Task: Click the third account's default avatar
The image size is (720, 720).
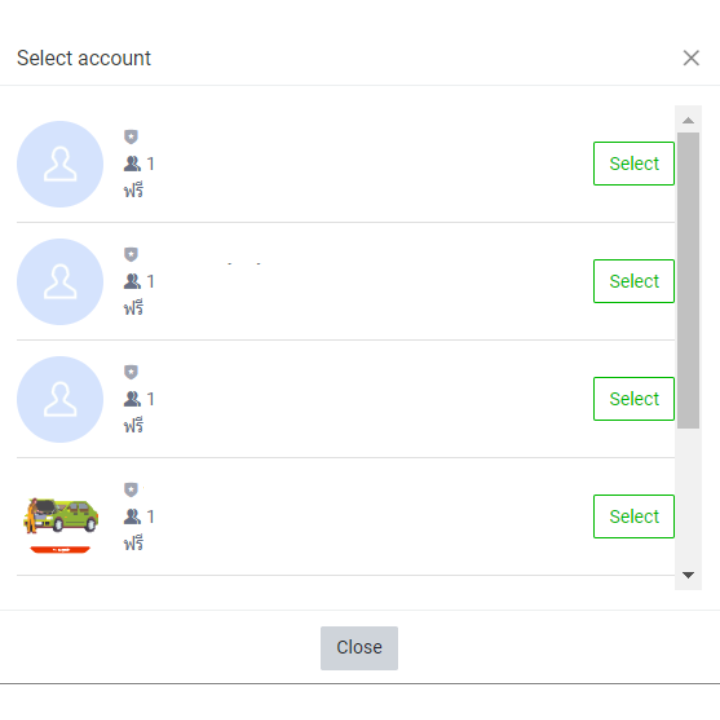Action: (x=60, y=399)
